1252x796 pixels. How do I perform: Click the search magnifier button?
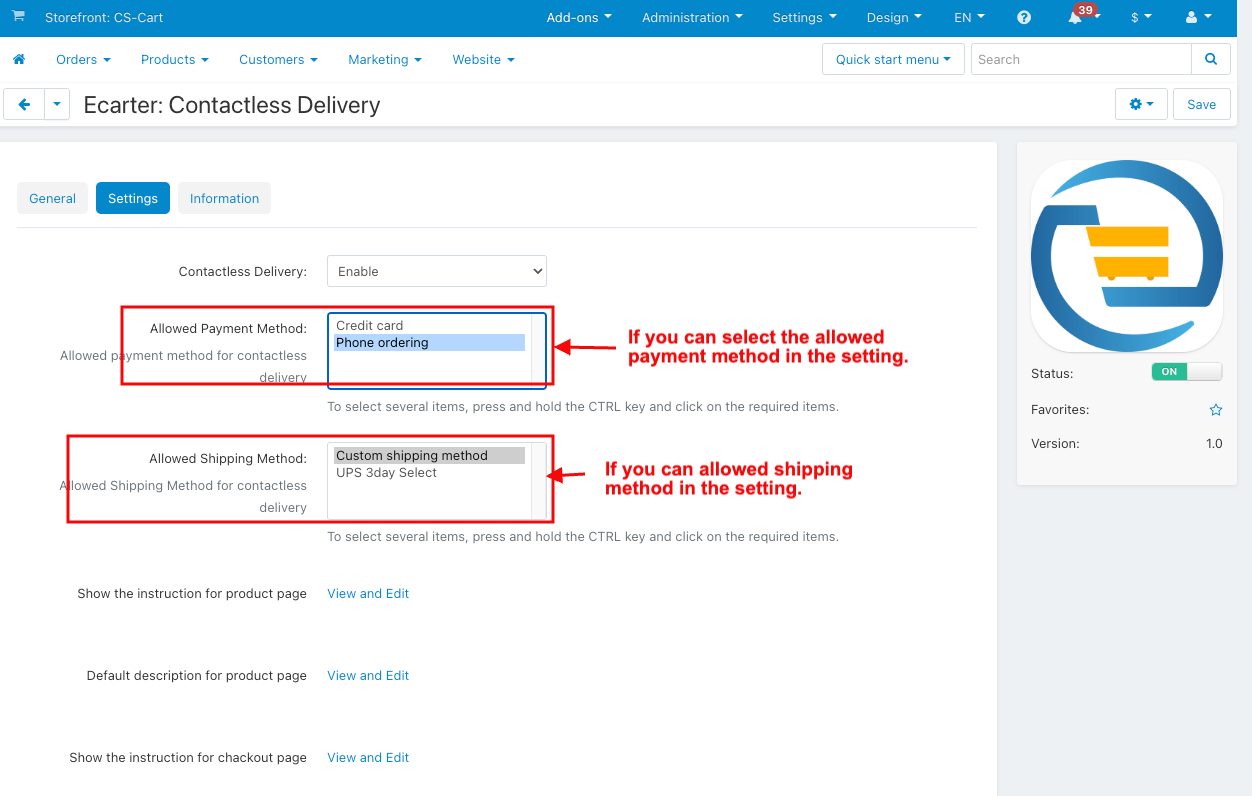[1211, 59]
